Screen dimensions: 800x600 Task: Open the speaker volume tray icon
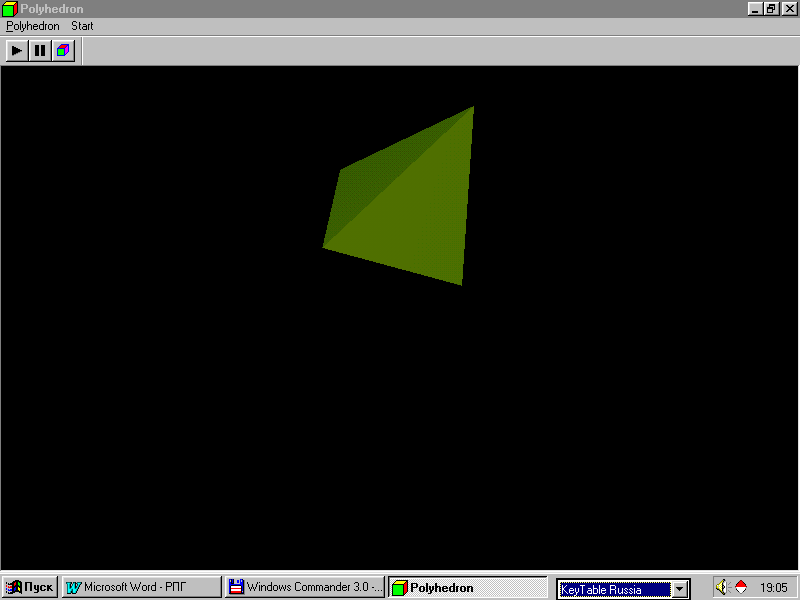click(x=722, y=587)
